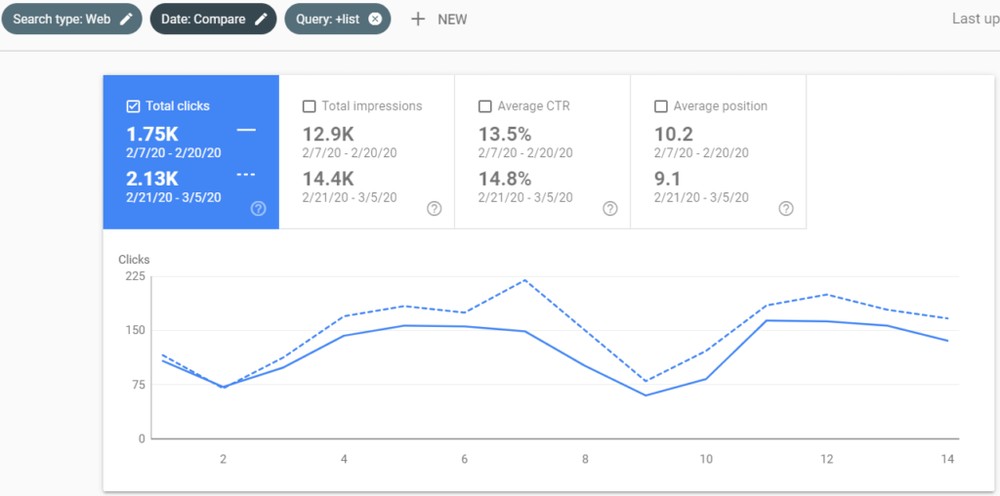Click the 2/7/20 - 2/20/20 date under 12.9K
Viewport: 1000px width, 496px height.
point(349,153)
